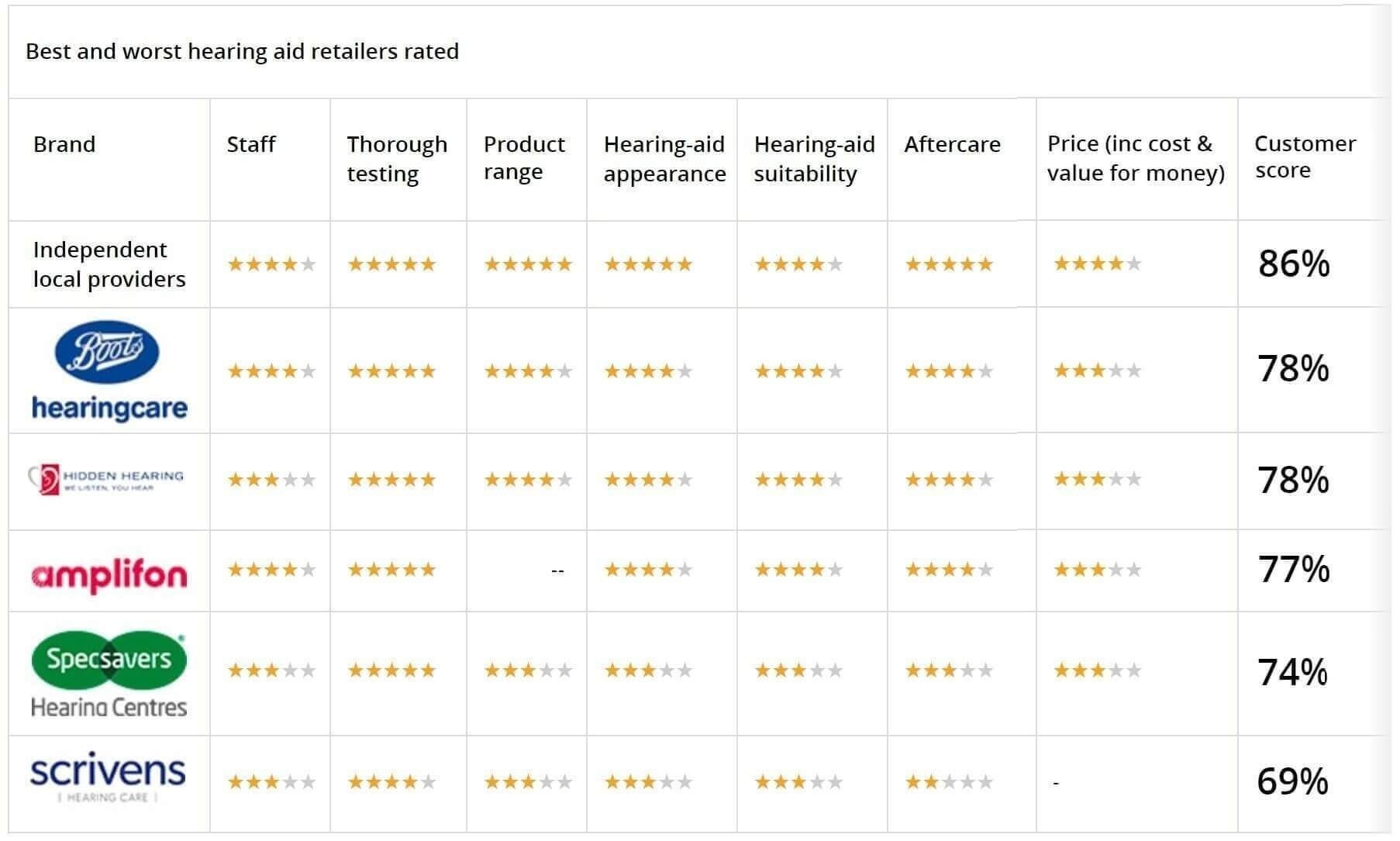1400x841 pixels.
Task: Click Independent local providers staff star rating
Action: tap(271, 264)
